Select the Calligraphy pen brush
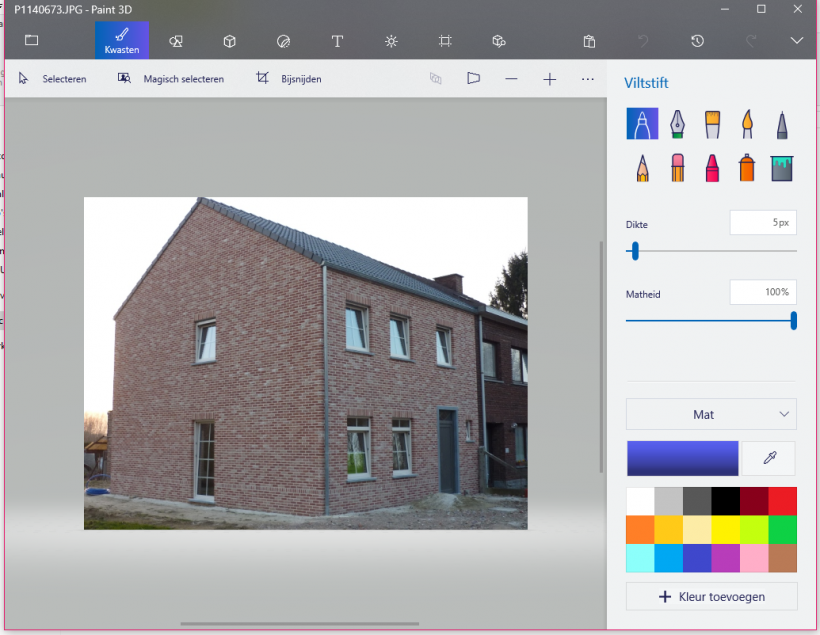820x635 pixels. pos(677,124)
